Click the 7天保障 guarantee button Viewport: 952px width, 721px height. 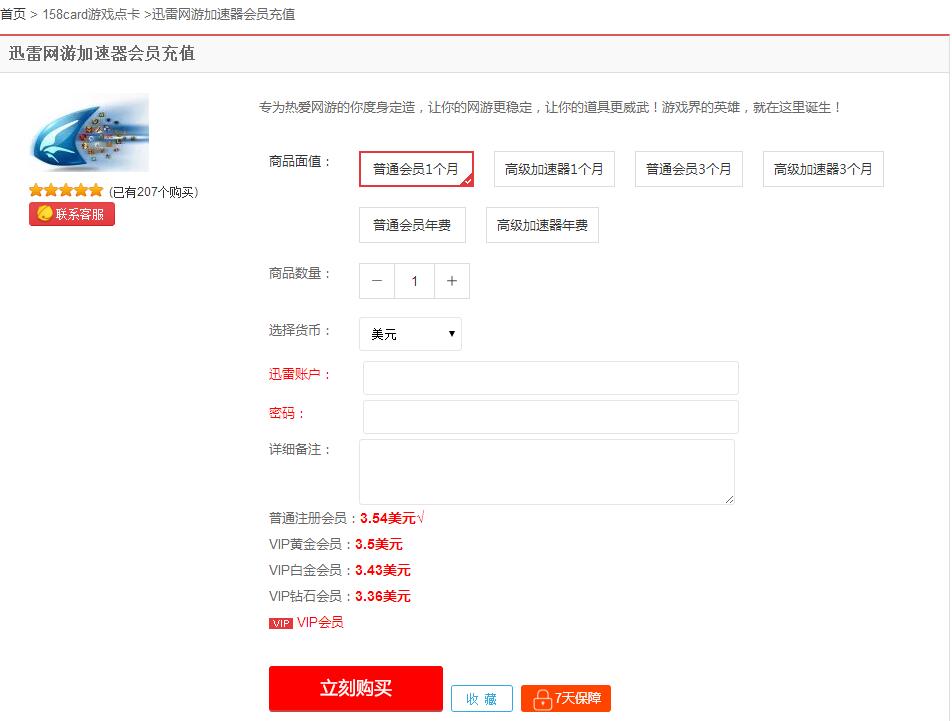tap(566, 699)
